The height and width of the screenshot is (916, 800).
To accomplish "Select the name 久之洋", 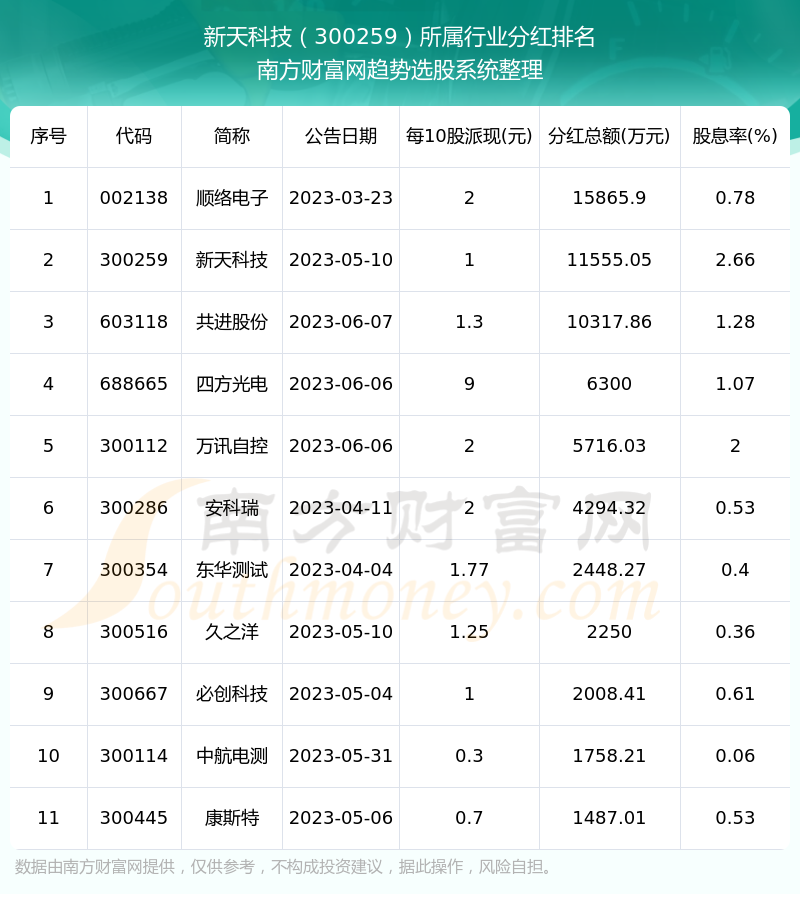I will (x=231, y=632).
